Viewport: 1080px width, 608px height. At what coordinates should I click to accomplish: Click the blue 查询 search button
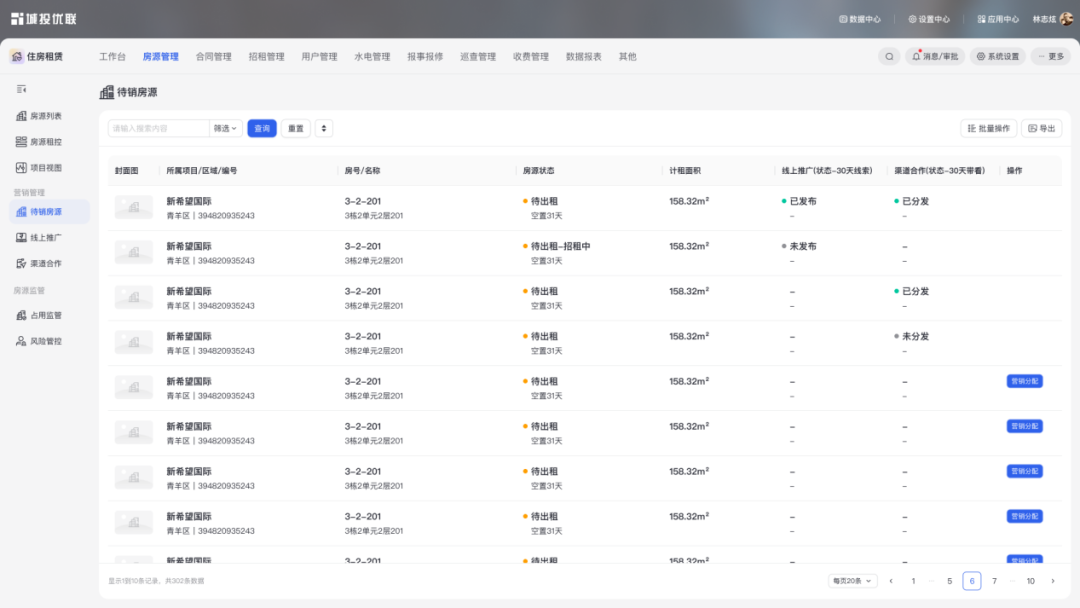(x=261, y=128)
